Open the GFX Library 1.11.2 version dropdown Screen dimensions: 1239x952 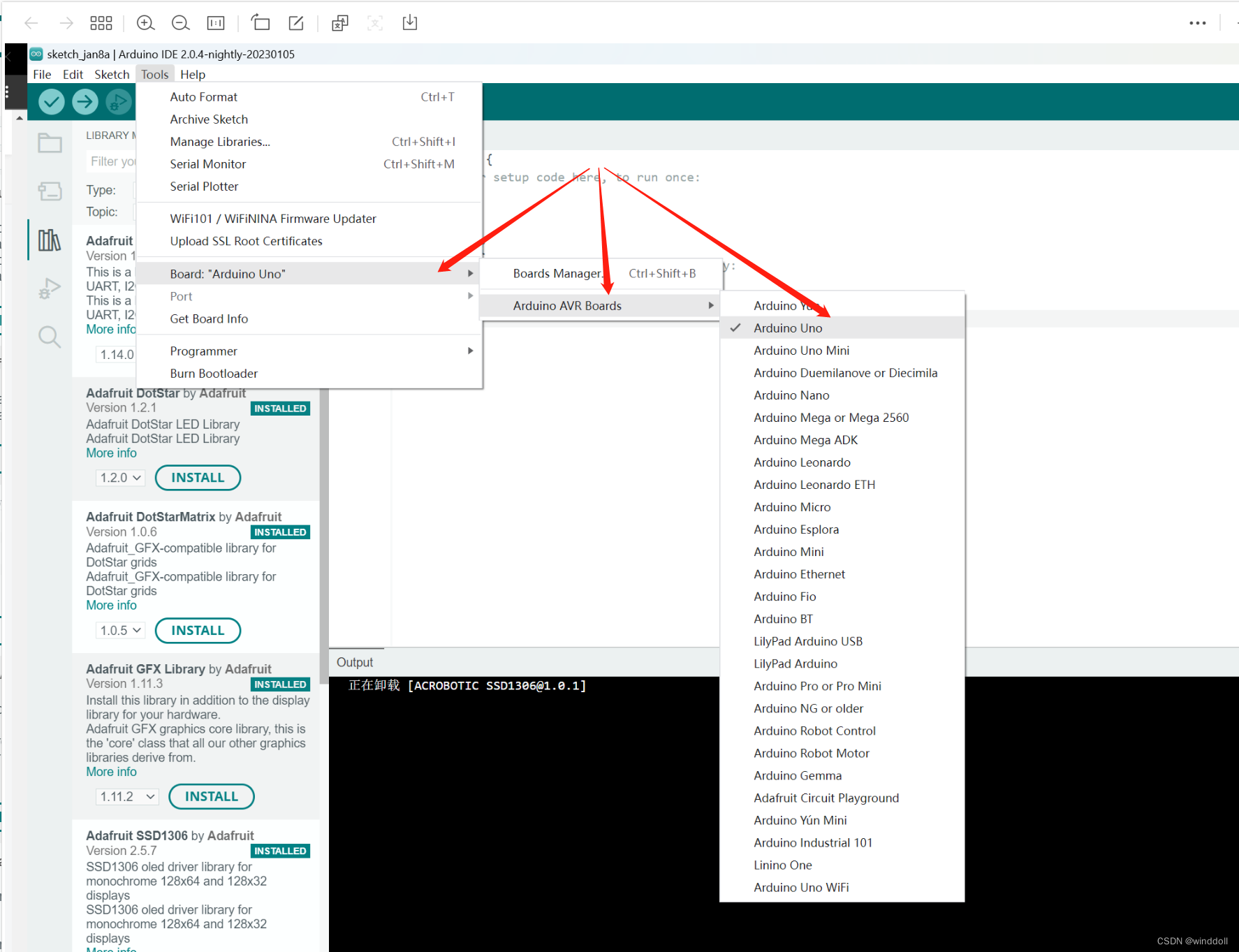point(127,796)
